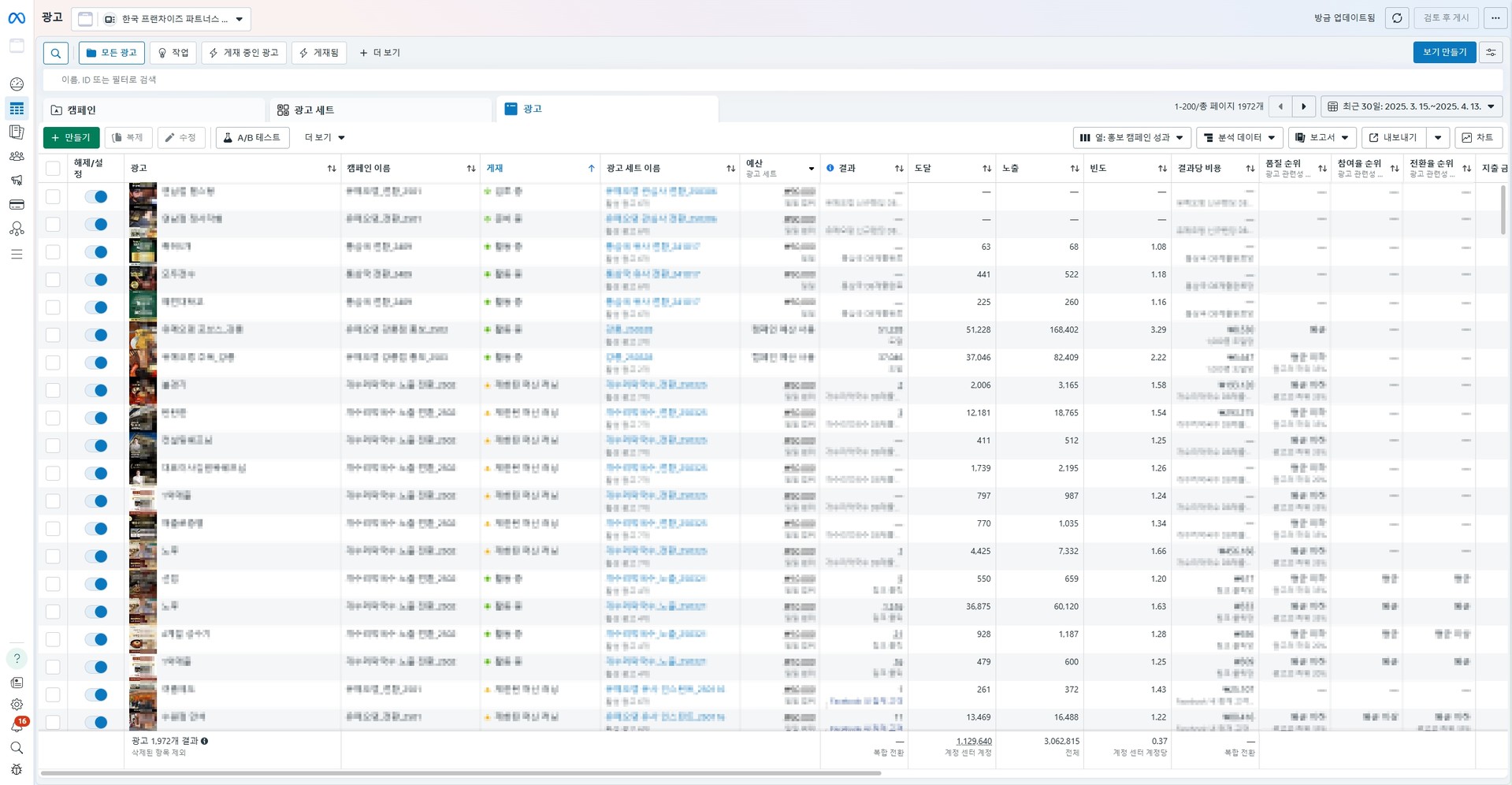Open notifications bell with 16 badge
This screenshot has width=1512, height=785.
click(x=17, y=726)
